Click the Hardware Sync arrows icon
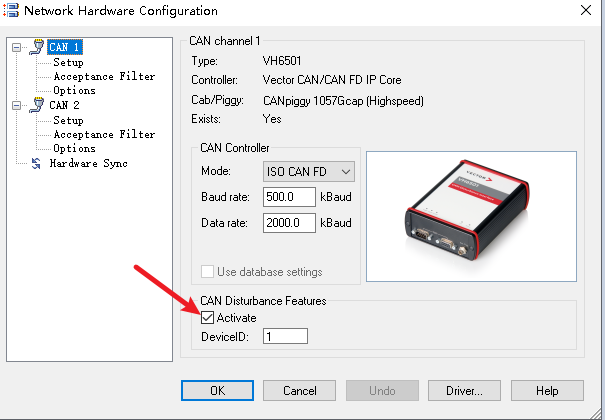This screenshot has width=605, height=420. 36,164
